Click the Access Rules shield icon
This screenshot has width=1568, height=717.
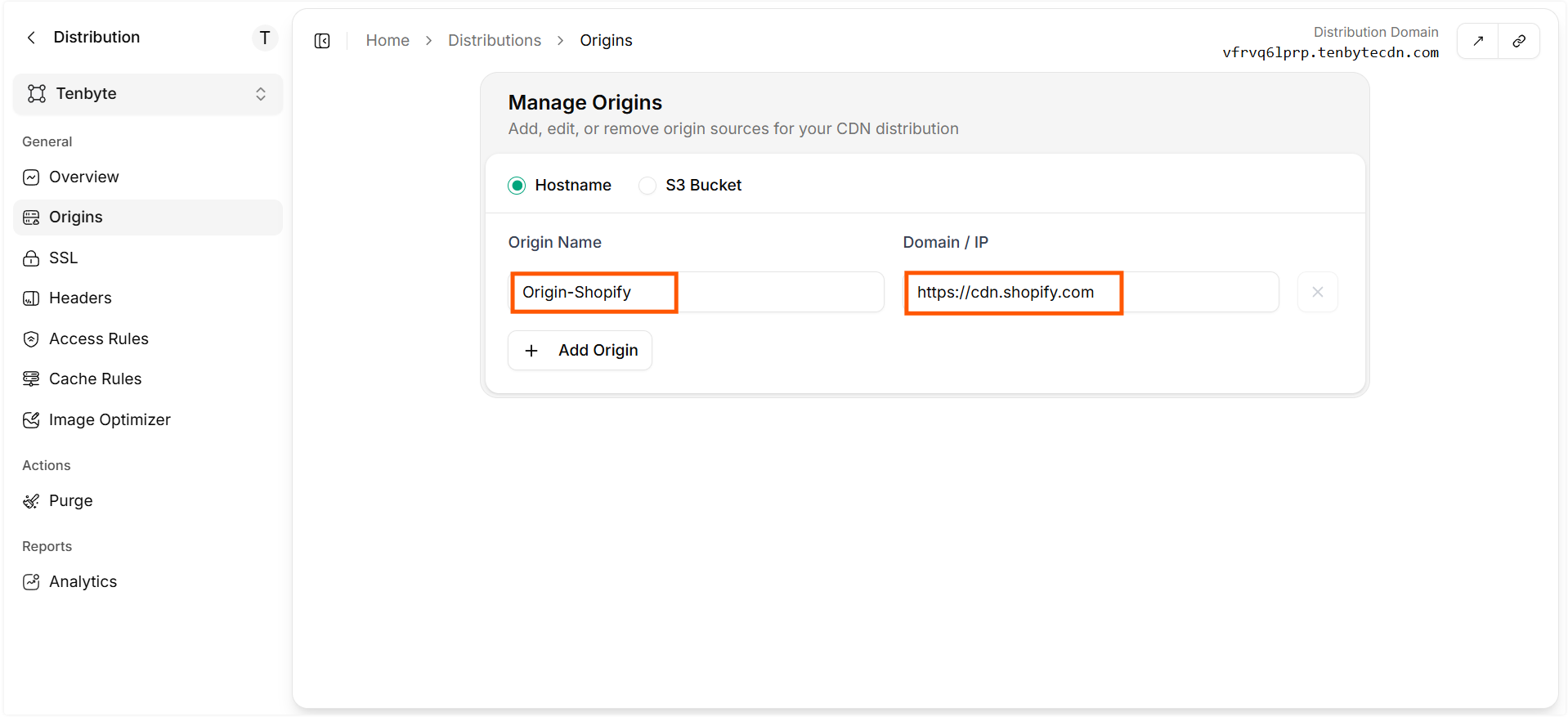click(x=31, y=339)
